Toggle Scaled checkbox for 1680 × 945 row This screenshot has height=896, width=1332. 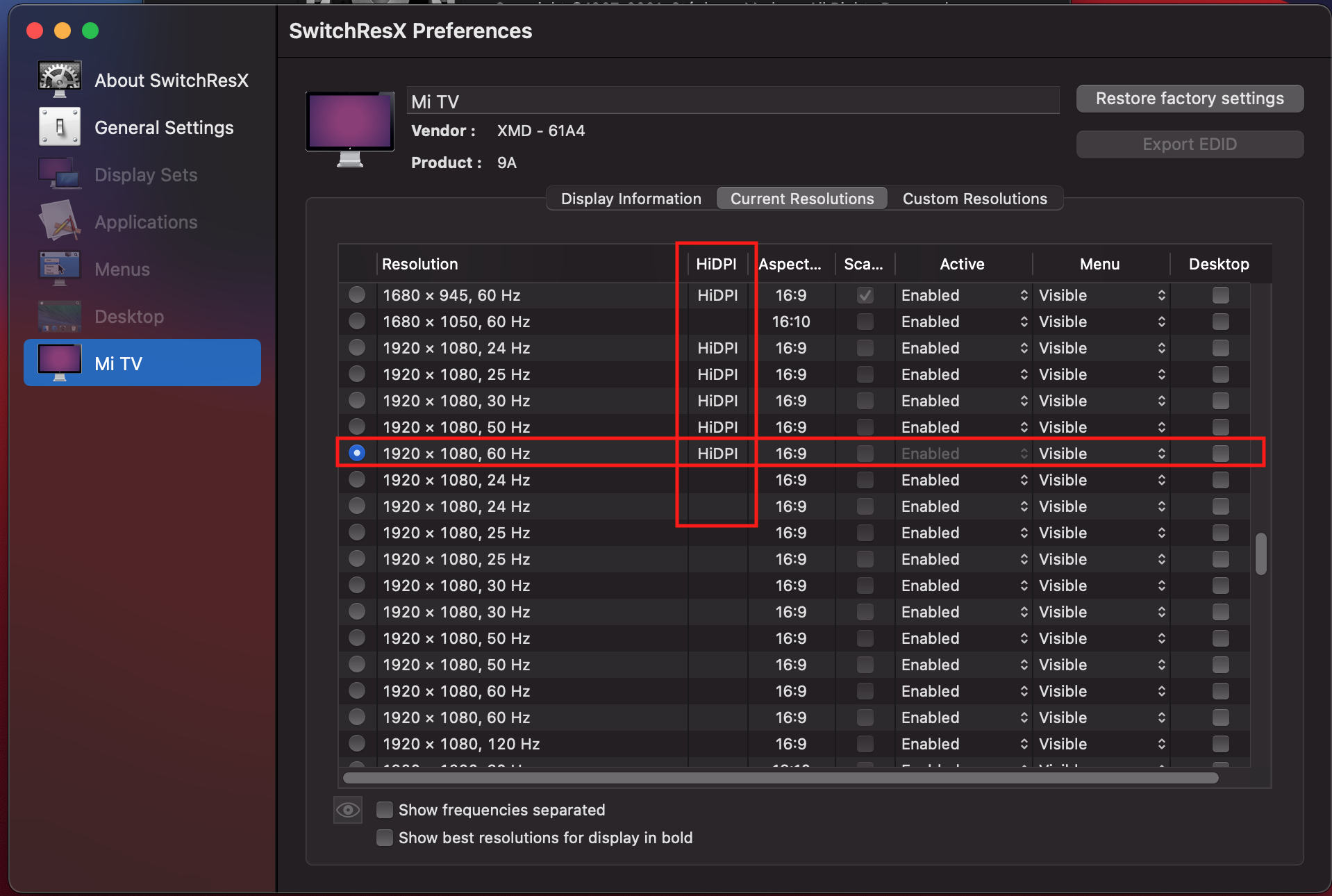pos(865,295)
